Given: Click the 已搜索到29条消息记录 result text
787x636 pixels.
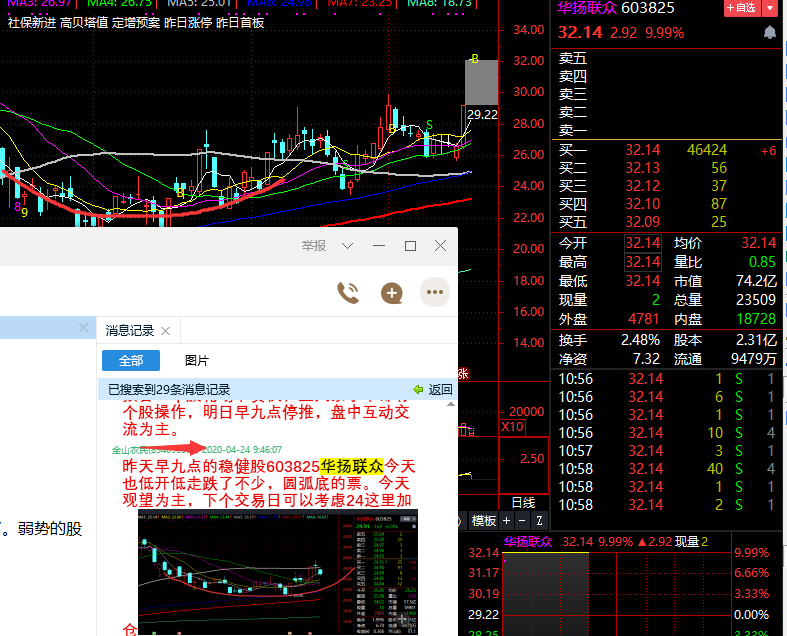Looking at the screenshot, I should (x=169, y=390).
